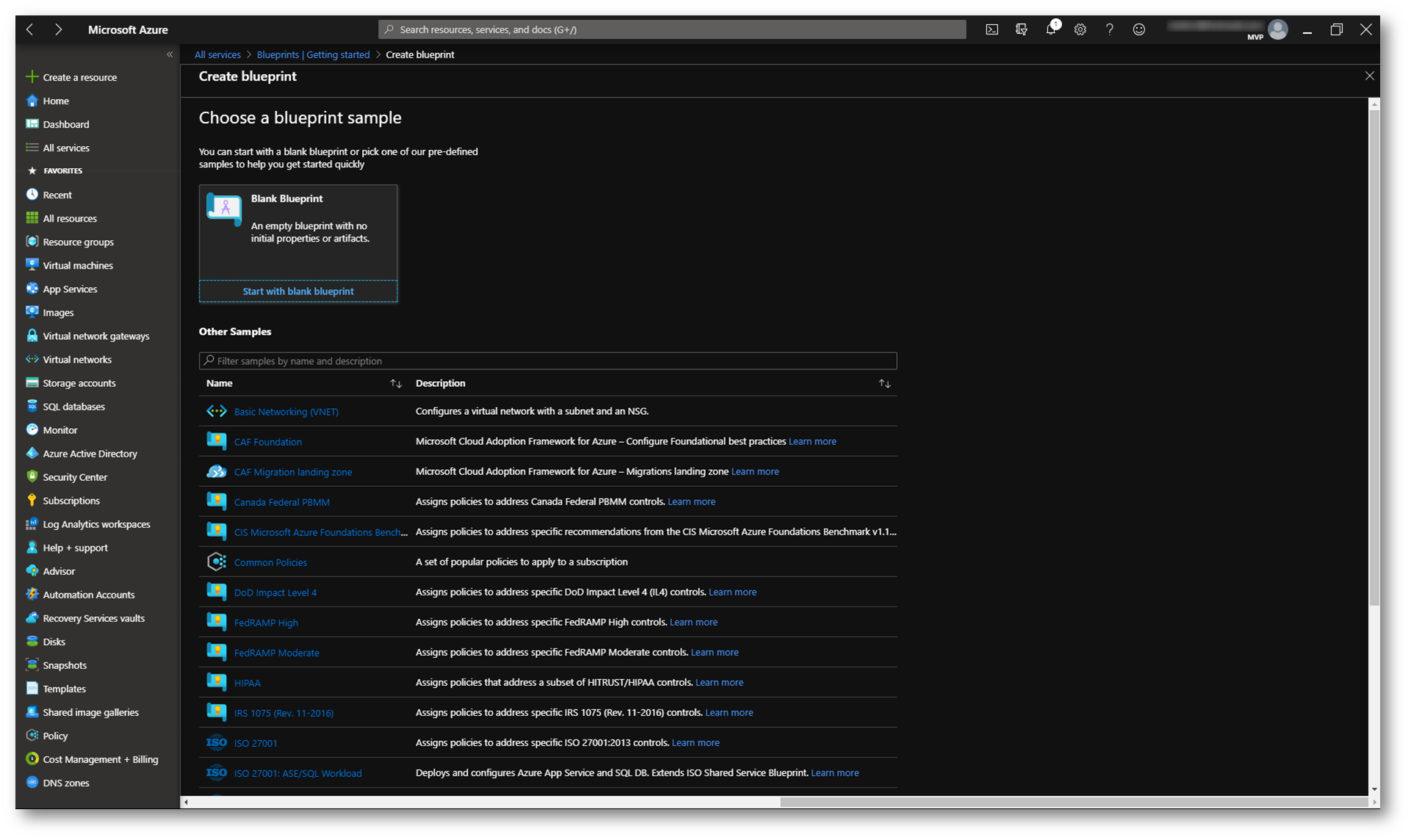Open Log Analytics workspaces in sidebar
This screenshot has height=840, width=1411.
(98, 524)
